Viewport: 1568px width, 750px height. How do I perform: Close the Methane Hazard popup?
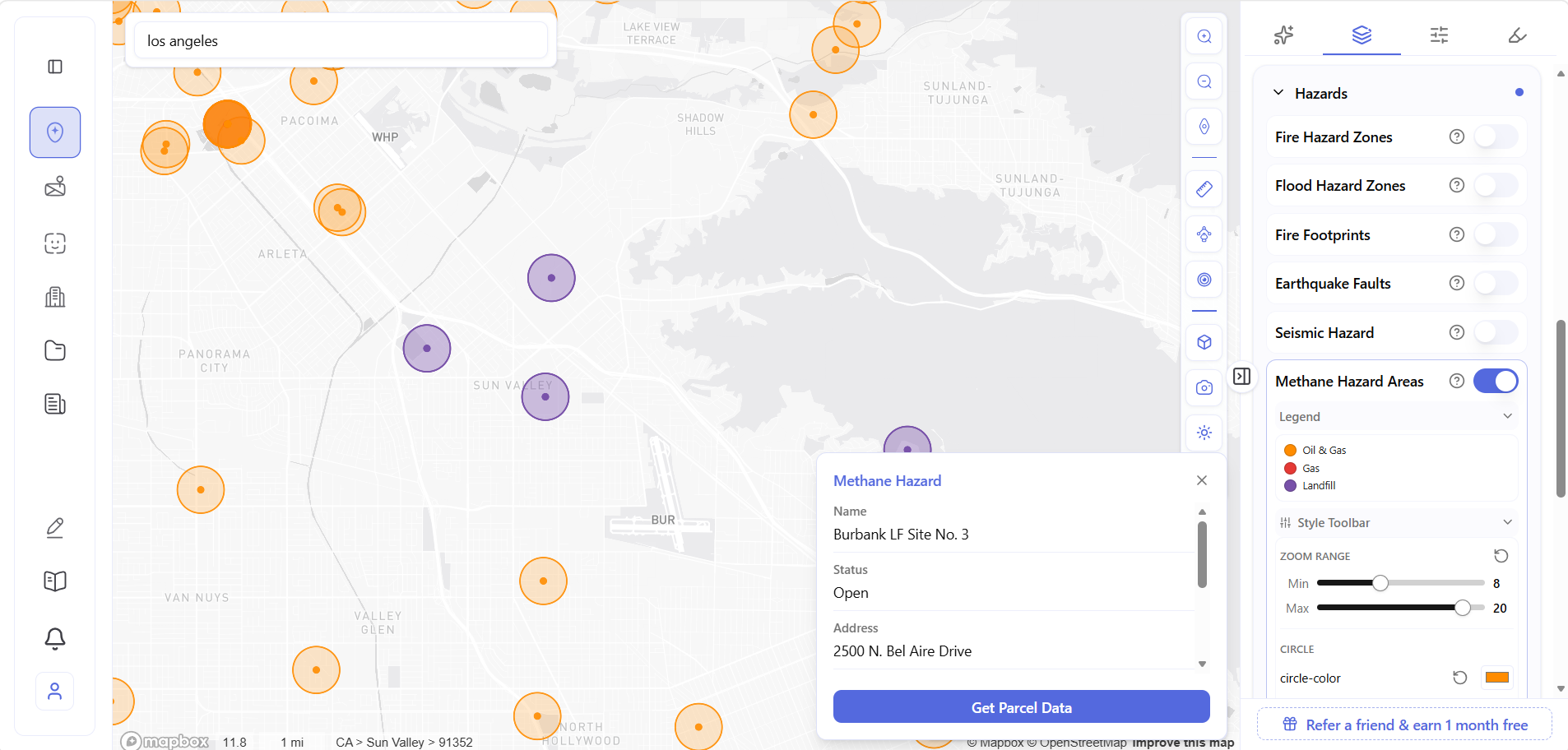tap(1202, 480)
